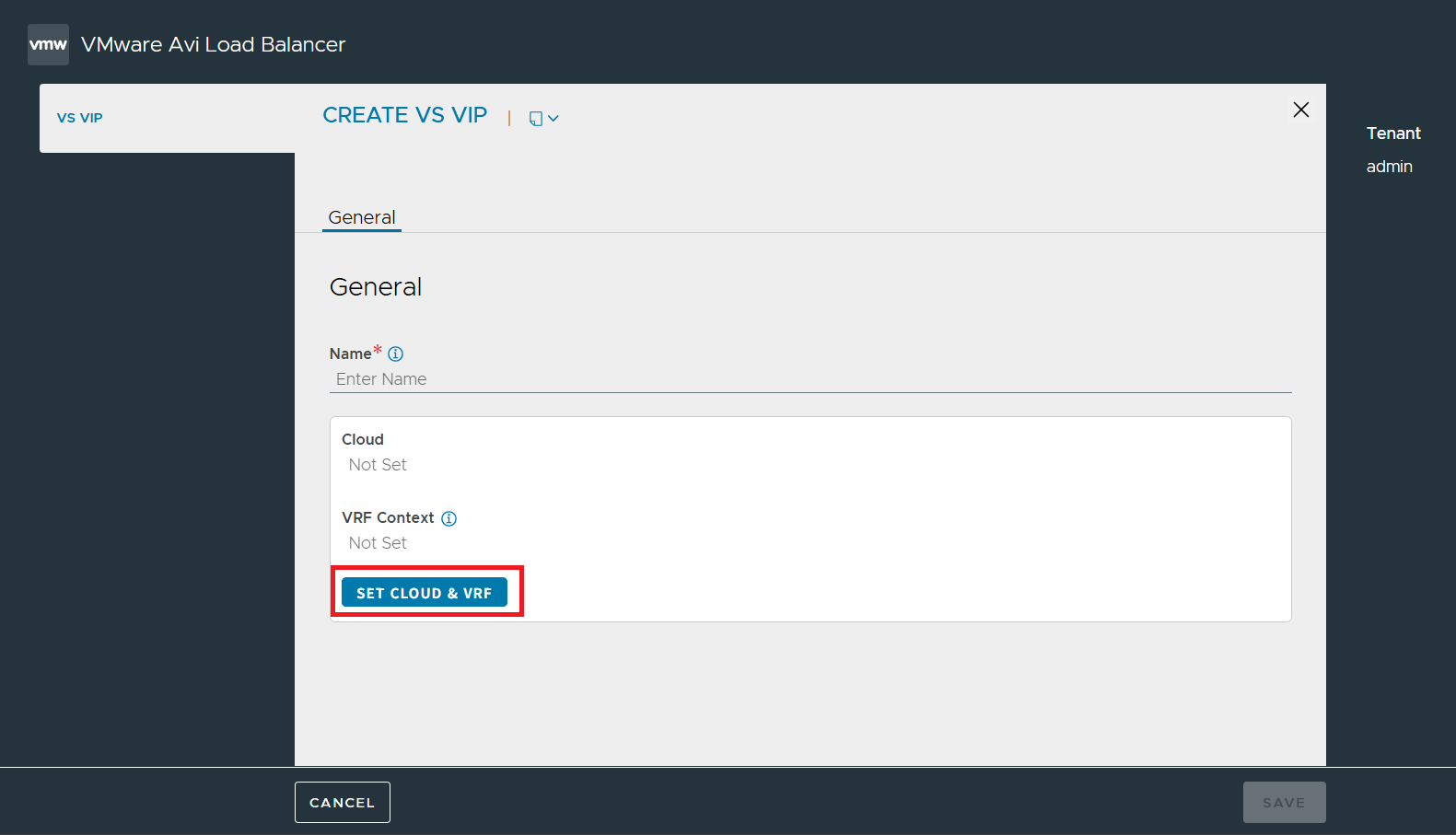The width and height of the screenshot is (1456, 835).
Task: Click the 'admin' tenant text
Action: [1389, 167]
